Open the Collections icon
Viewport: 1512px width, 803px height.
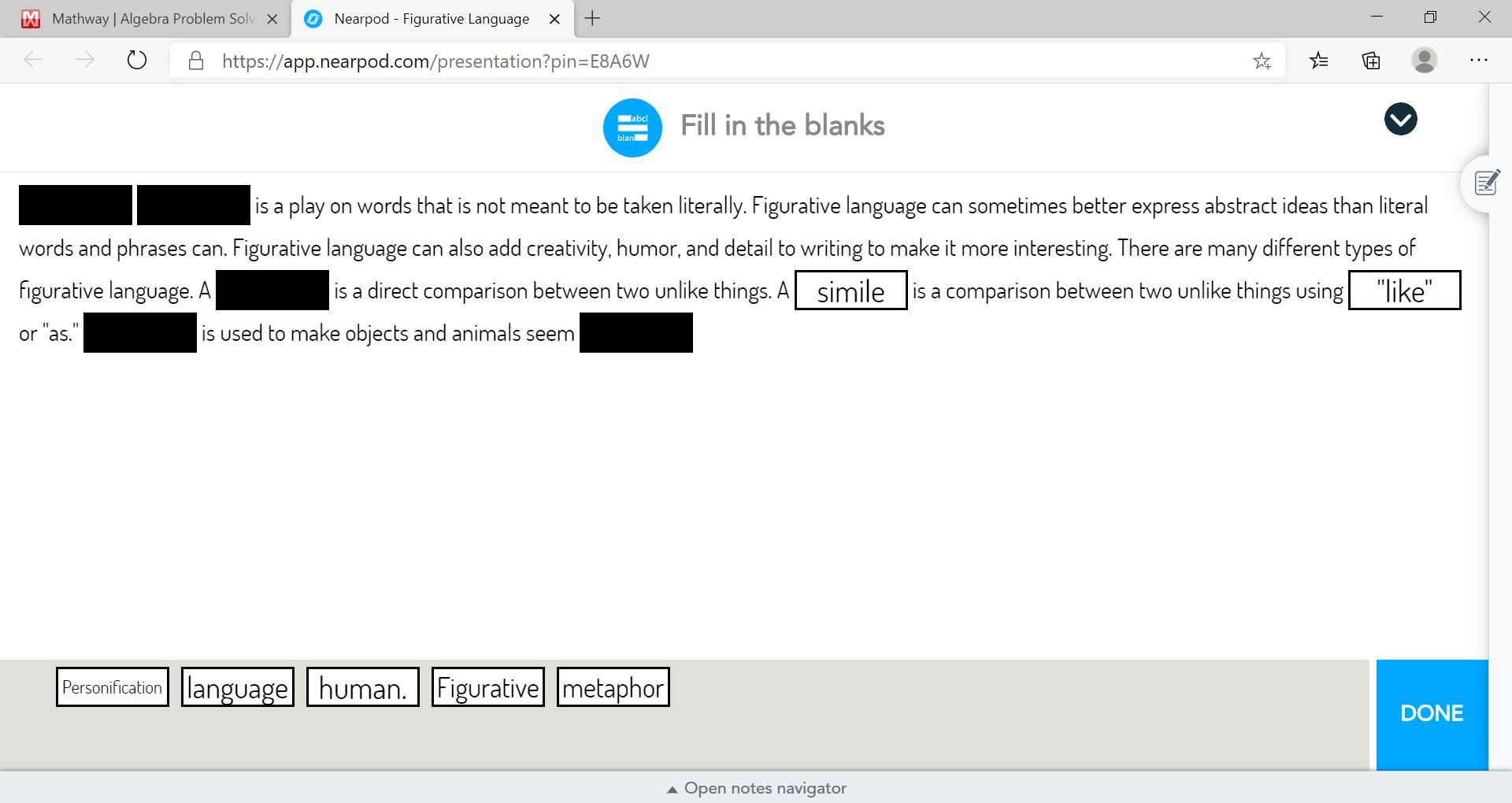click(x=1371, y=61)
